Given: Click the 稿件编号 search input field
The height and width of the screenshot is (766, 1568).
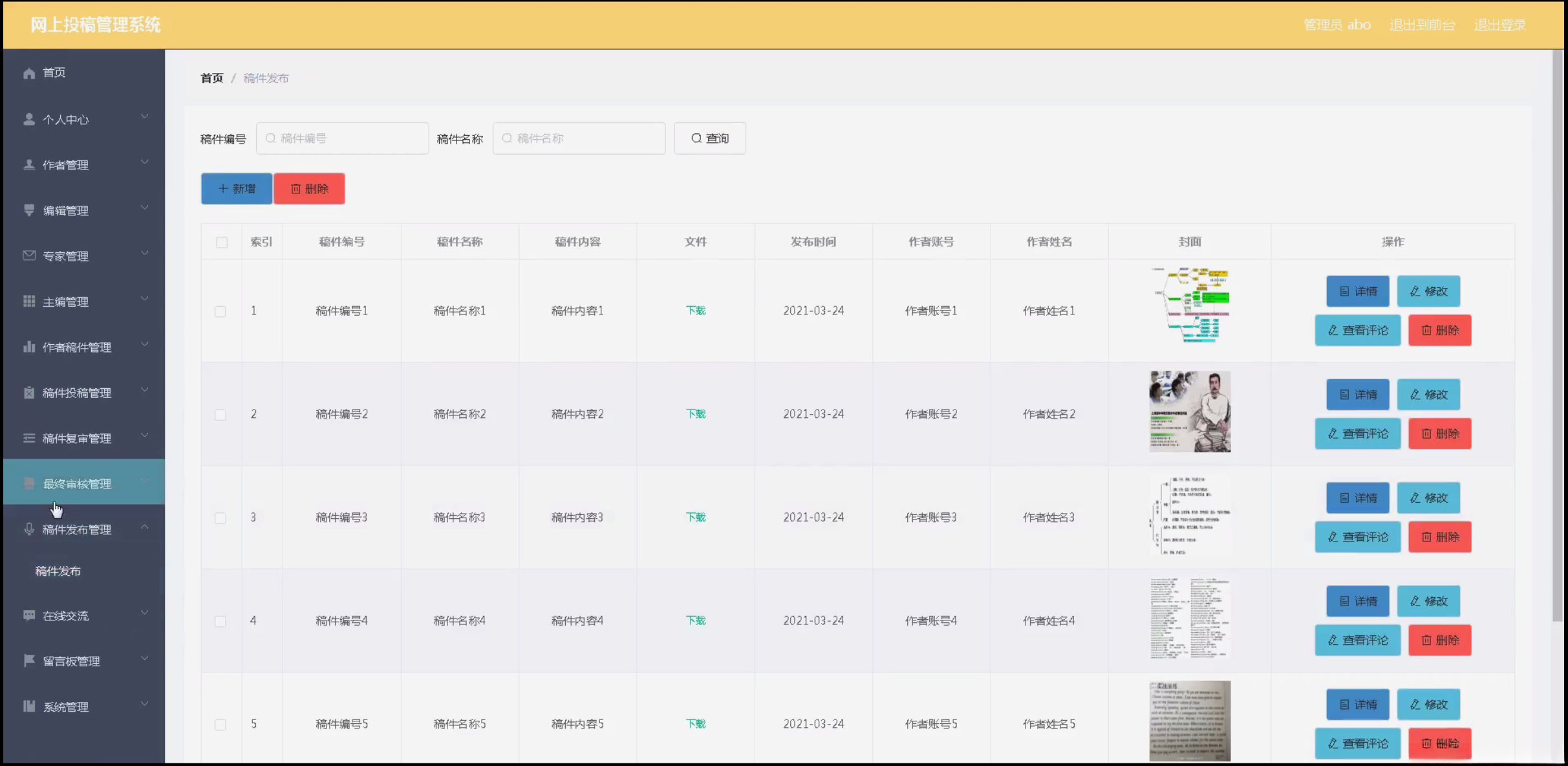Looking at the screenshot, I should point(343,138).
